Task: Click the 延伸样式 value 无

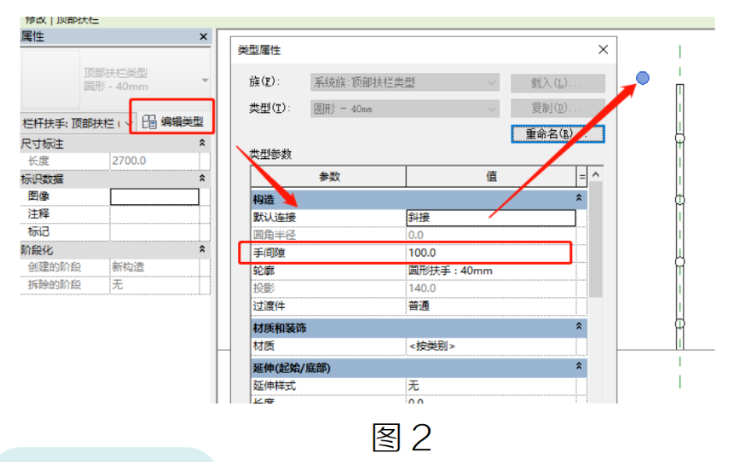Action: click(x=491, y=386)
